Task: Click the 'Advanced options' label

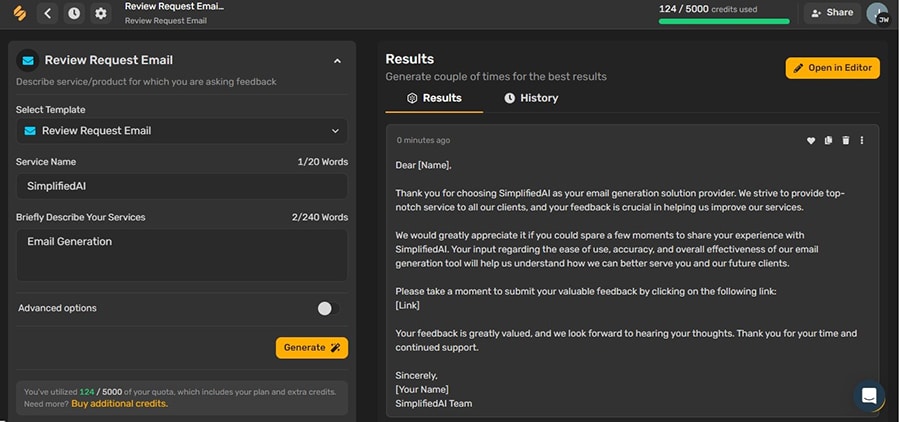Action: point(57,308)
